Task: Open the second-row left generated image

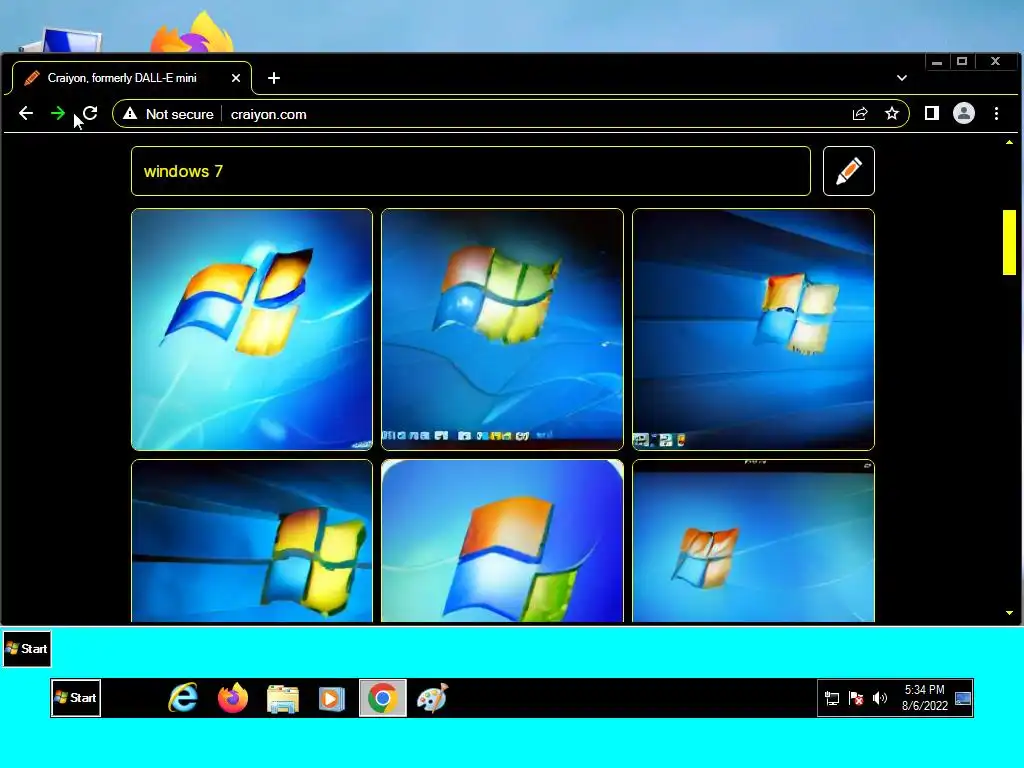Action: coord(252,541)
